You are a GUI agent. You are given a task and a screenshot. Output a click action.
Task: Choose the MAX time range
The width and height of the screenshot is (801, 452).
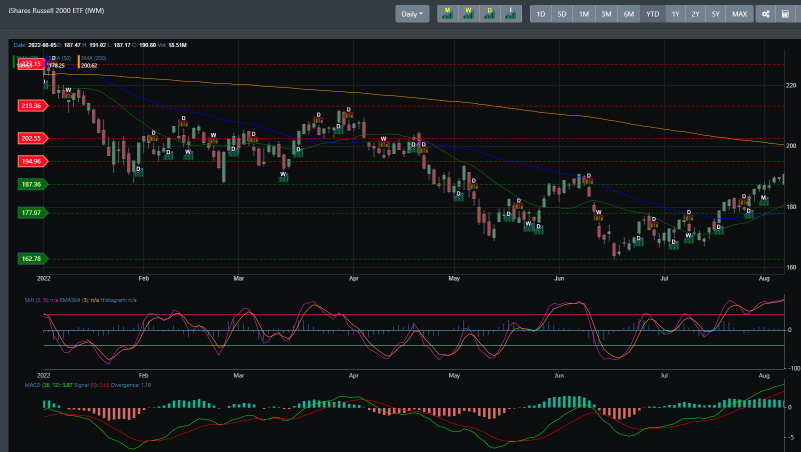(739, 14)
